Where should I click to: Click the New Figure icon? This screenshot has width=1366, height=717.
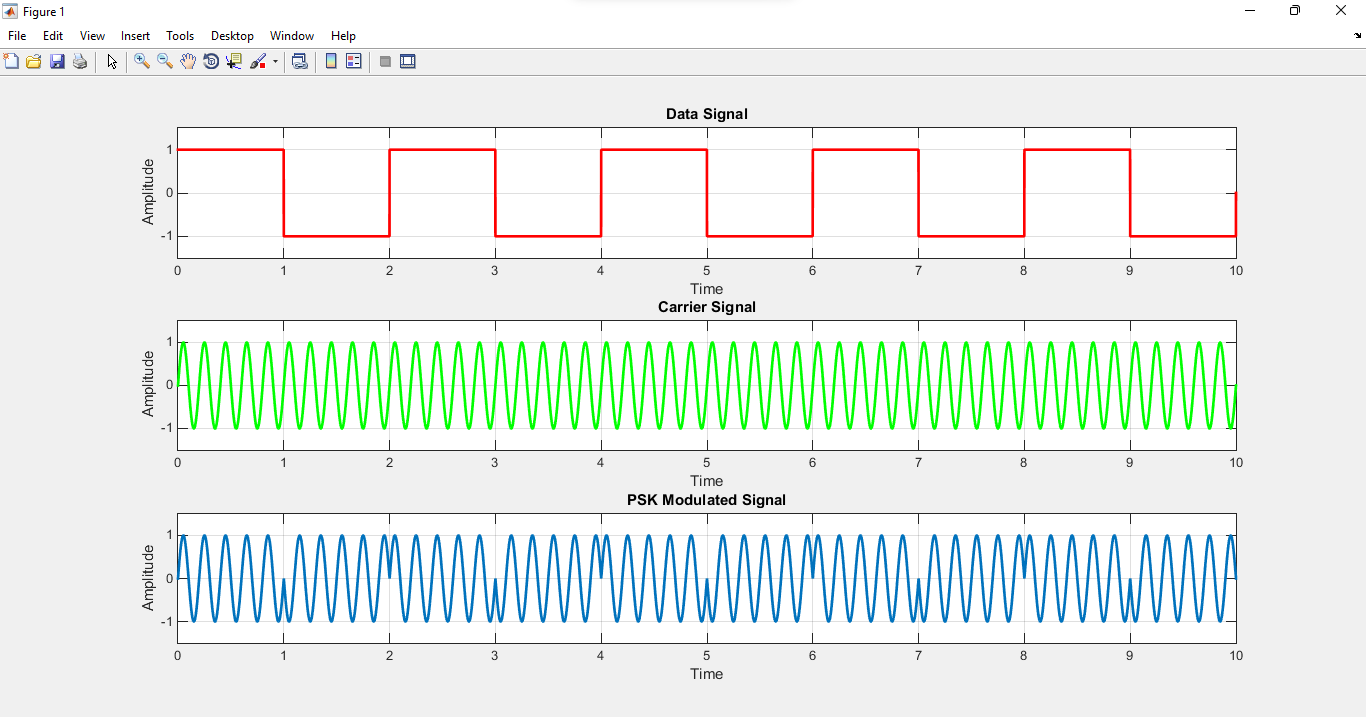click(x=12, y=62)
